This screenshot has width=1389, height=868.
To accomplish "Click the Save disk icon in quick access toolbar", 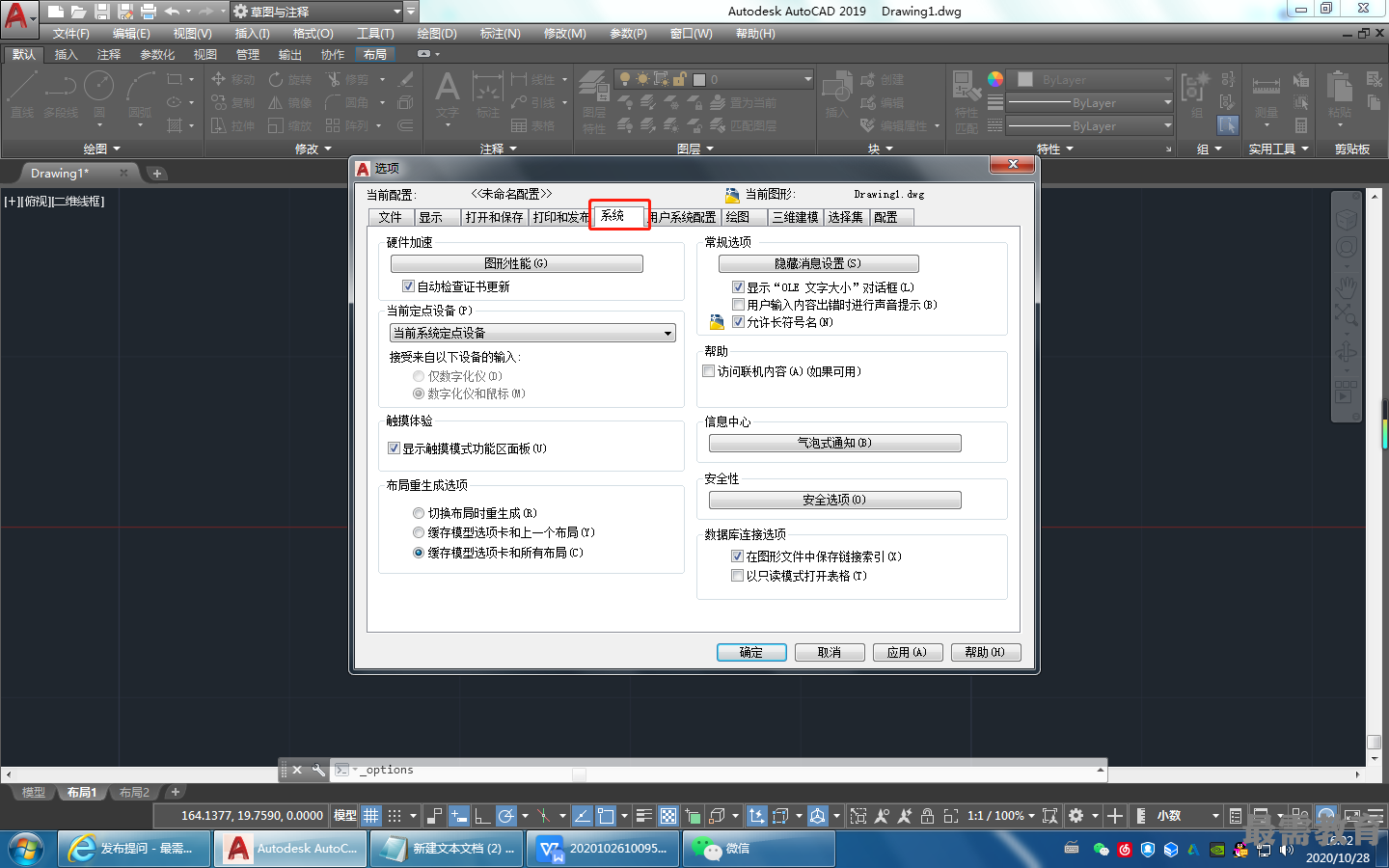I will point(101,12).
